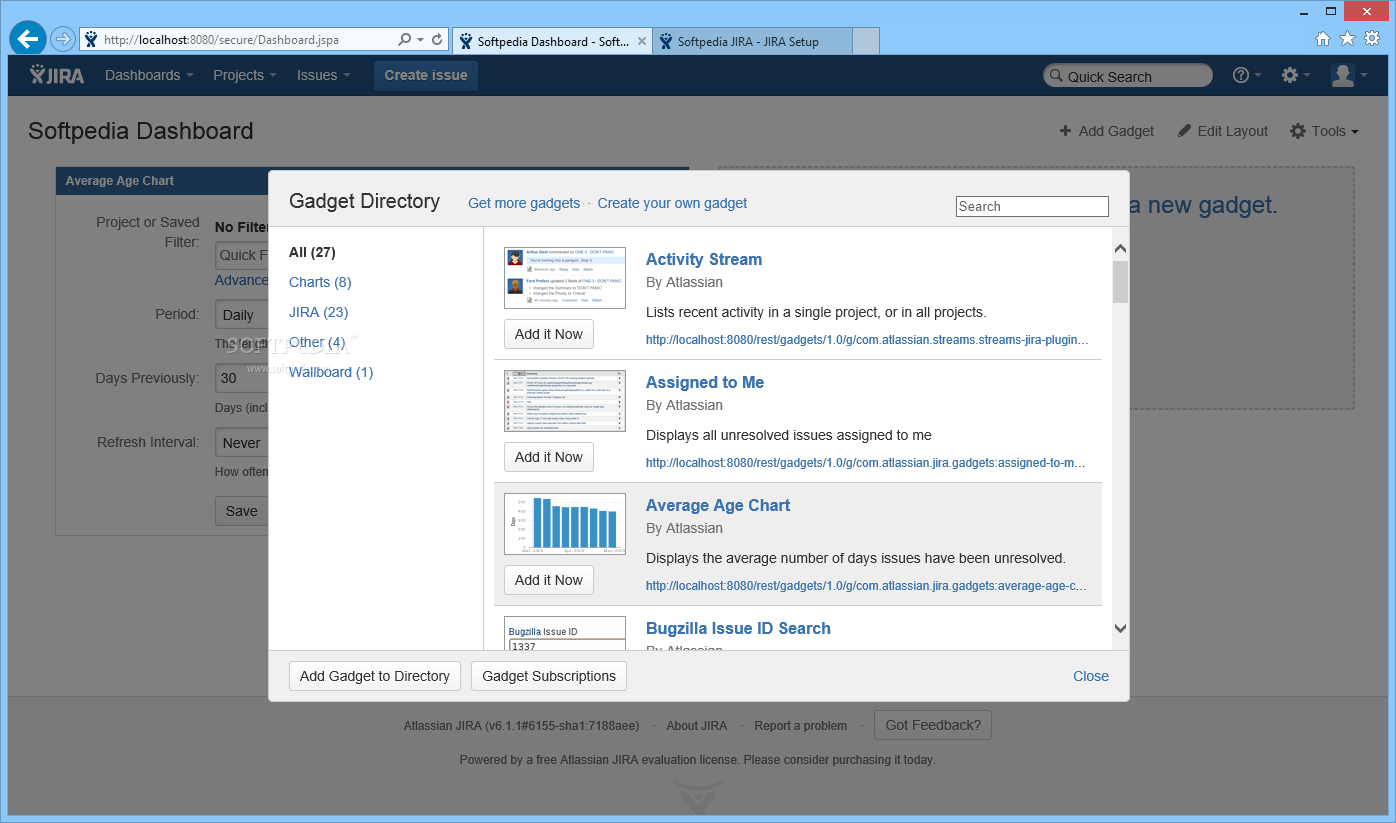This screenshot has width=1396, height=823.
Task: Click the gadget list scrollbar thumb
Action: click(x=1120, y=281)
